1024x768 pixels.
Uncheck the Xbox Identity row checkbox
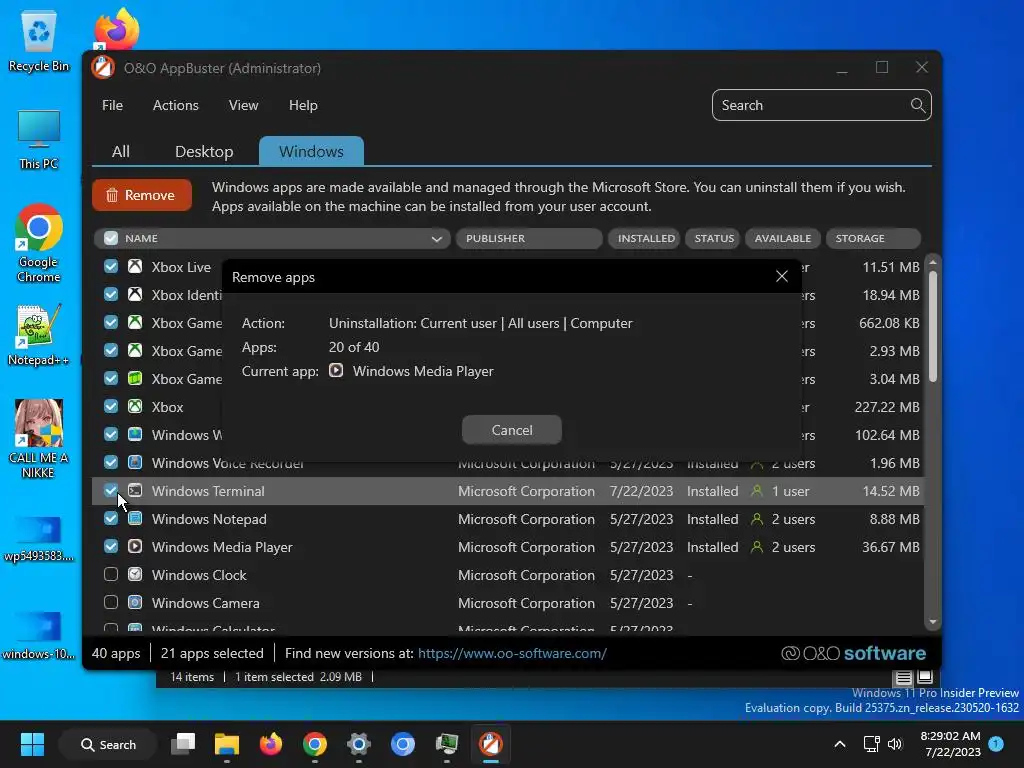pyautogui.click(x=111, y=295)
